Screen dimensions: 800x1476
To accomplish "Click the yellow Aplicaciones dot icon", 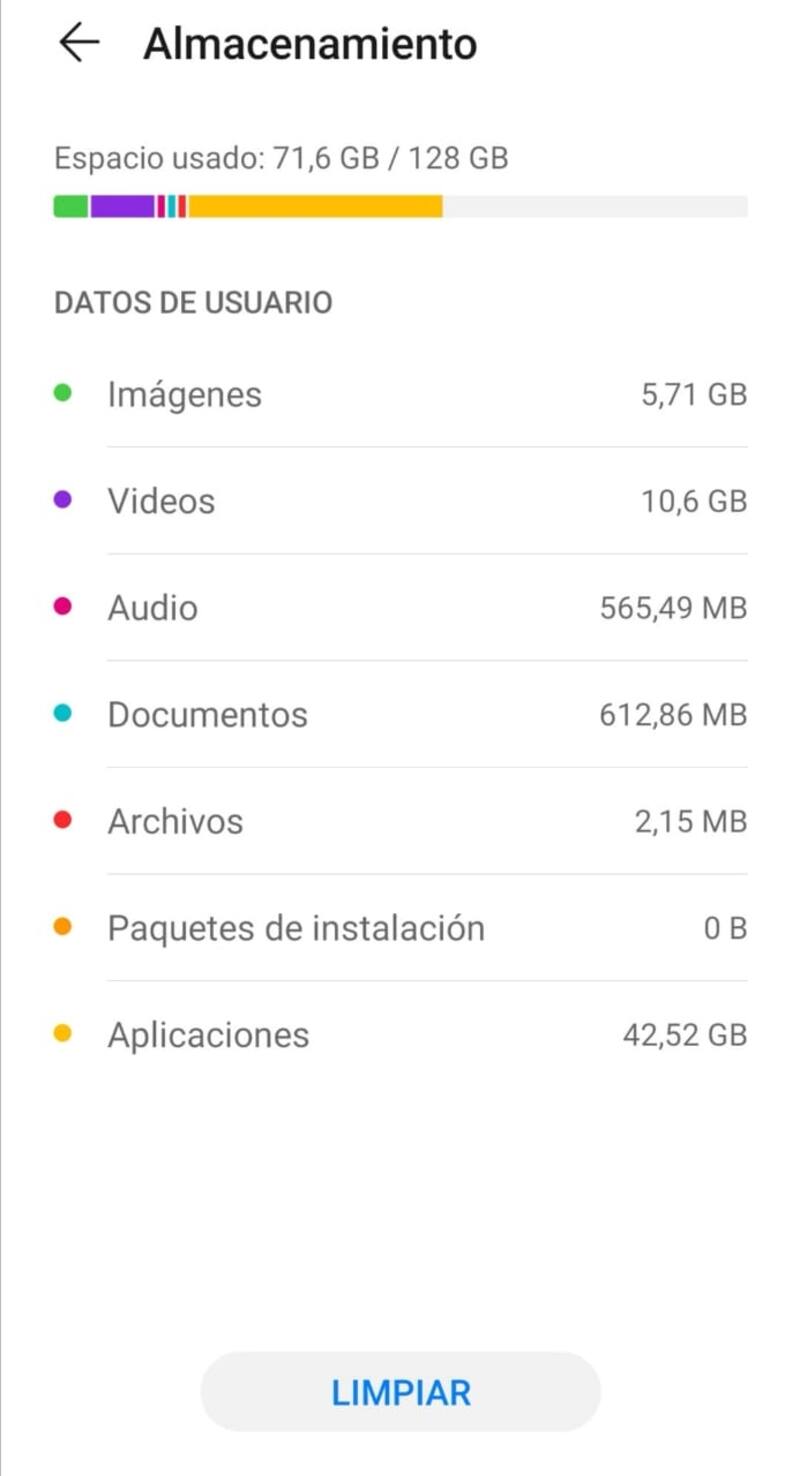I will (62, 1034).
